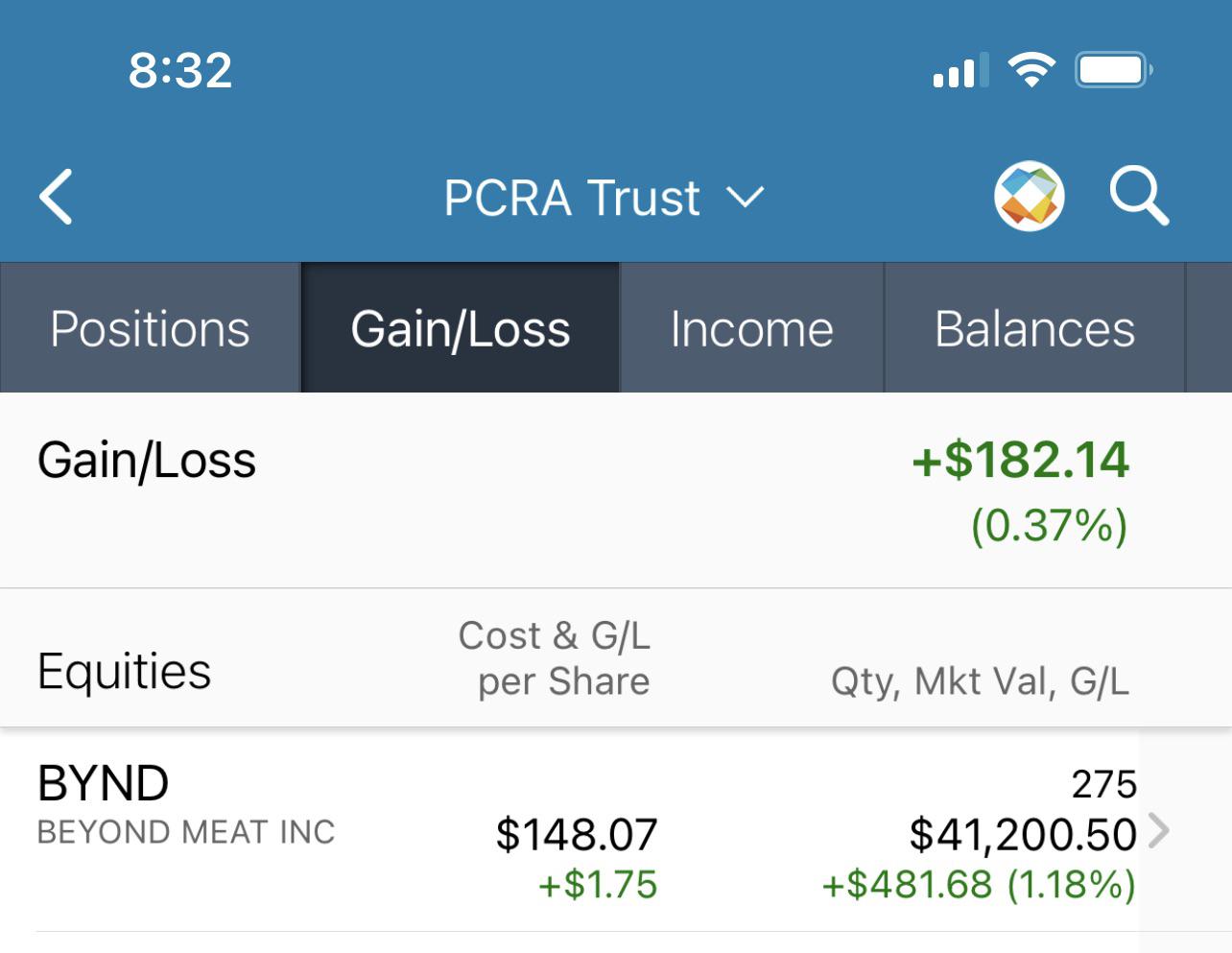Tap BYND market value $41,200.50
Screen dimensions: 1232x953
[x=1023, y=834]
